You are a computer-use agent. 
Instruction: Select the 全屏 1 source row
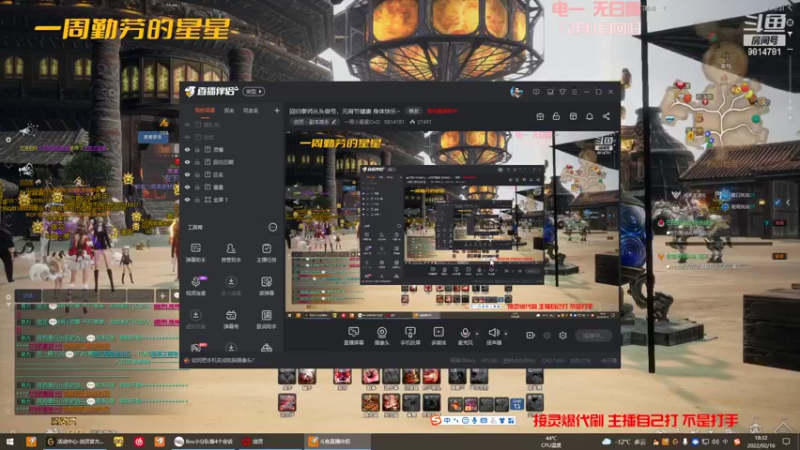coord(232,199)
